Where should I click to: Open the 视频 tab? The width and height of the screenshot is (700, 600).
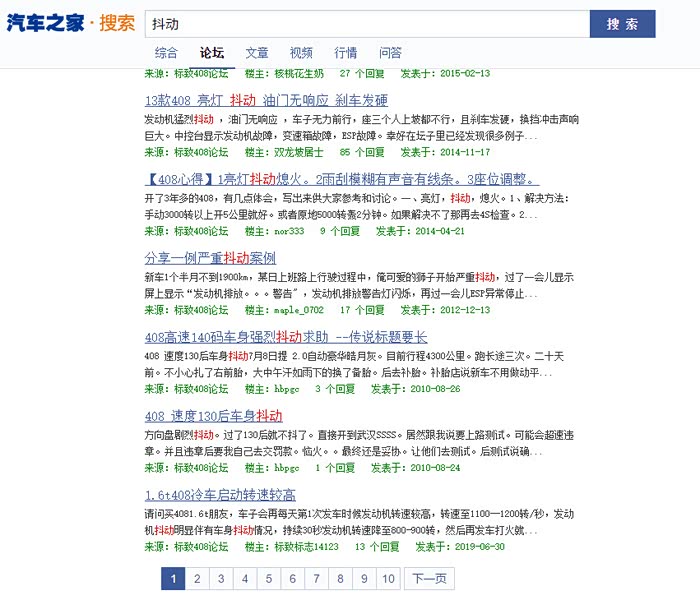coord(301,53)
